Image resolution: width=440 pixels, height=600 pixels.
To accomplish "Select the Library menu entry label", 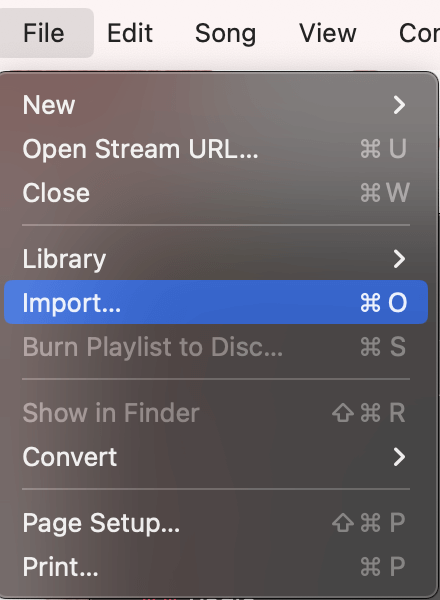I will 64,259.
